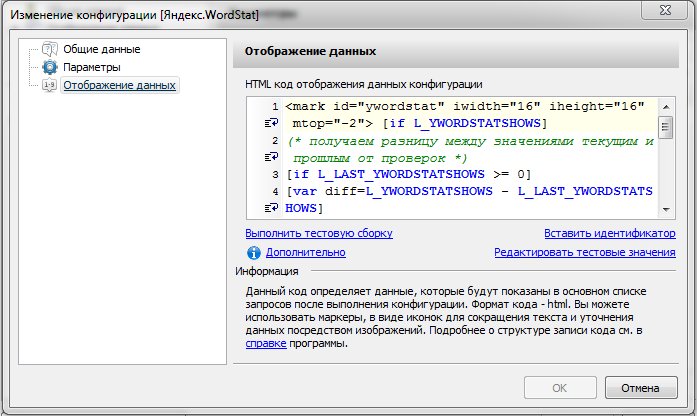The width and height of the screenshot is (697, 416).
Task: Click the wrap indicator icon under line 4
Action: tap(270, 208)
